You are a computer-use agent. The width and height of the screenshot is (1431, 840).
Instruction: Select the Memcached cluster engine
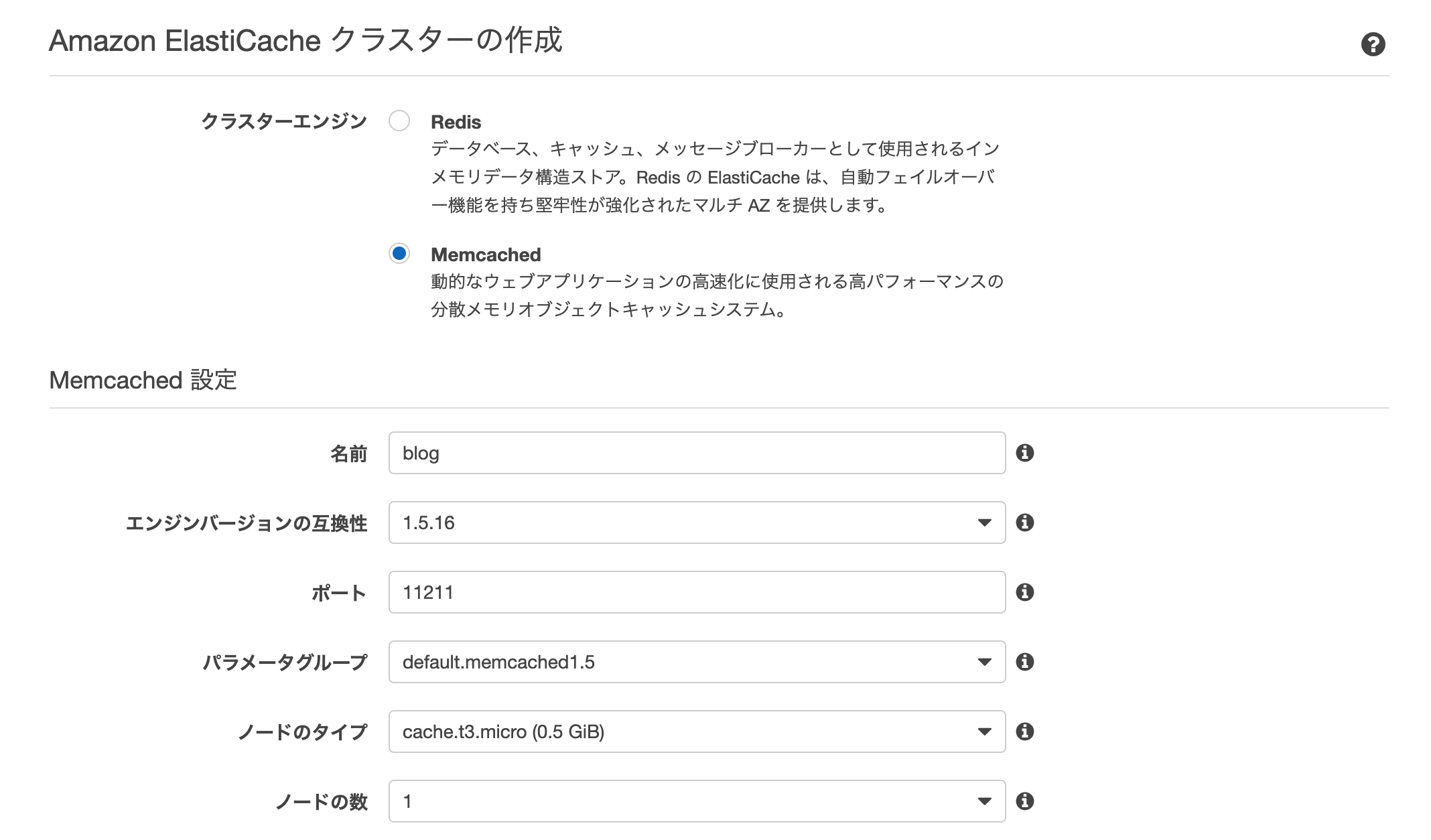(x=399, y=253)
